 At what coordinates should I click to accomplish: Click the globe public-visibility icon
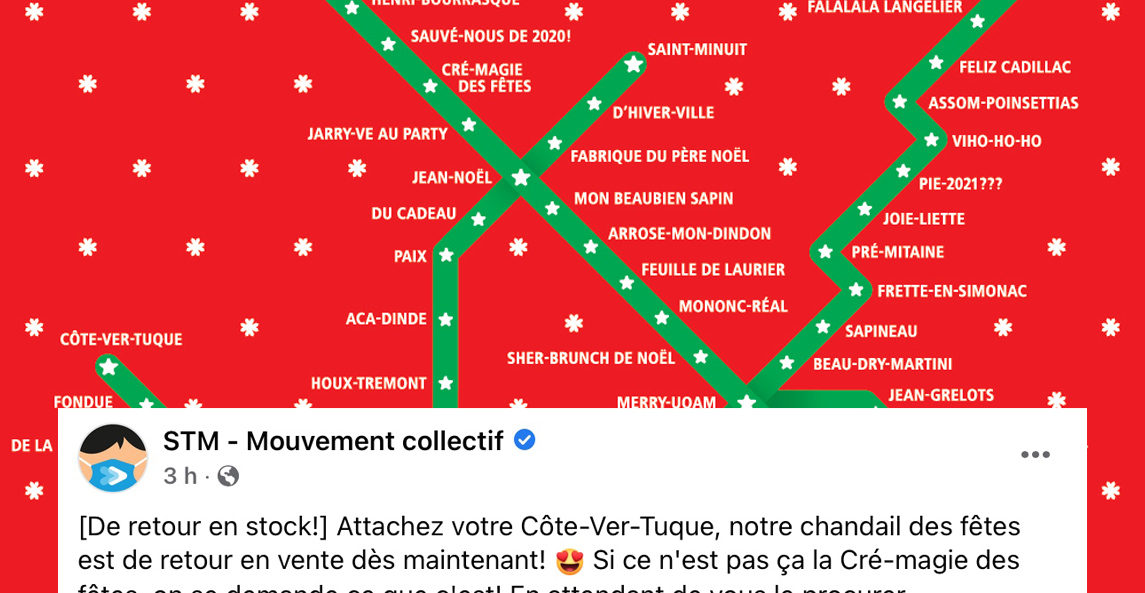[229, 477]
